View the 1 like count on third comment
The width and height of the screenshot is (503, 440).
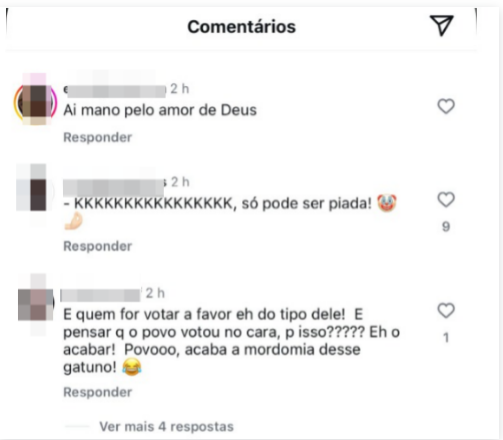pos(446,338)
